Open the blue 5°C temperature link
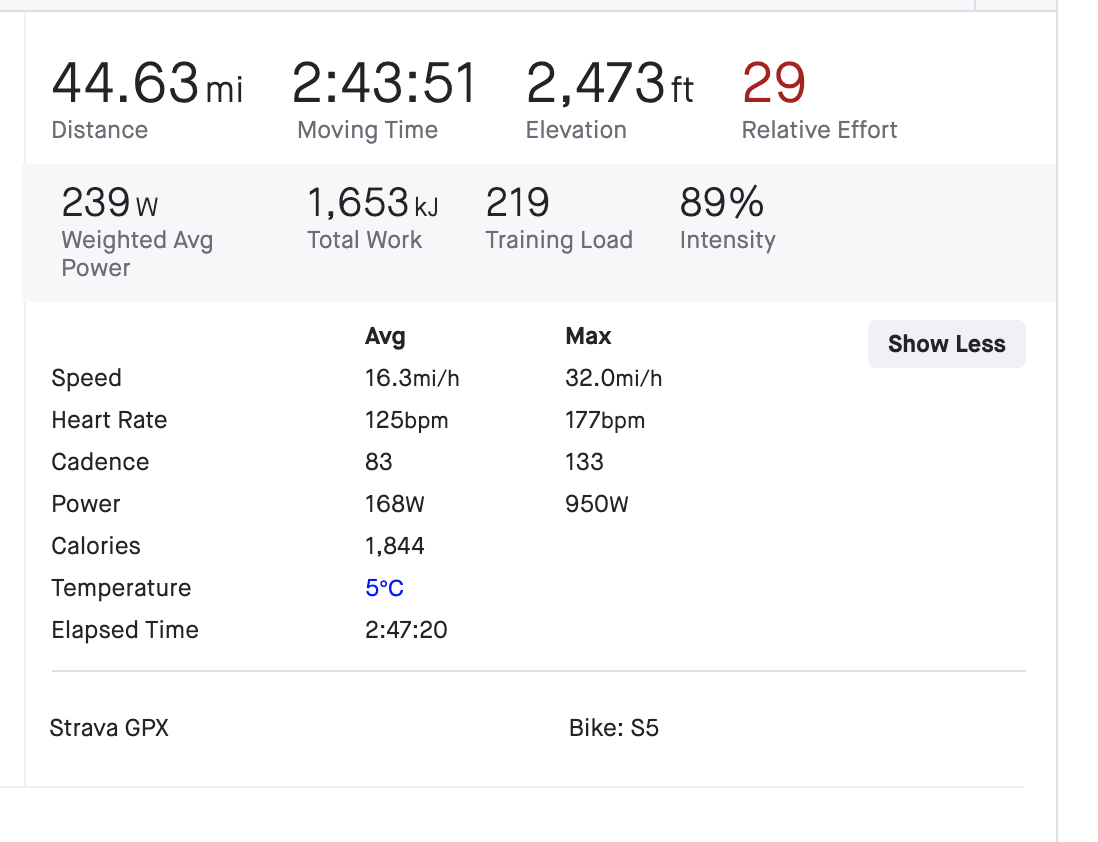 (x=384, y=588)
